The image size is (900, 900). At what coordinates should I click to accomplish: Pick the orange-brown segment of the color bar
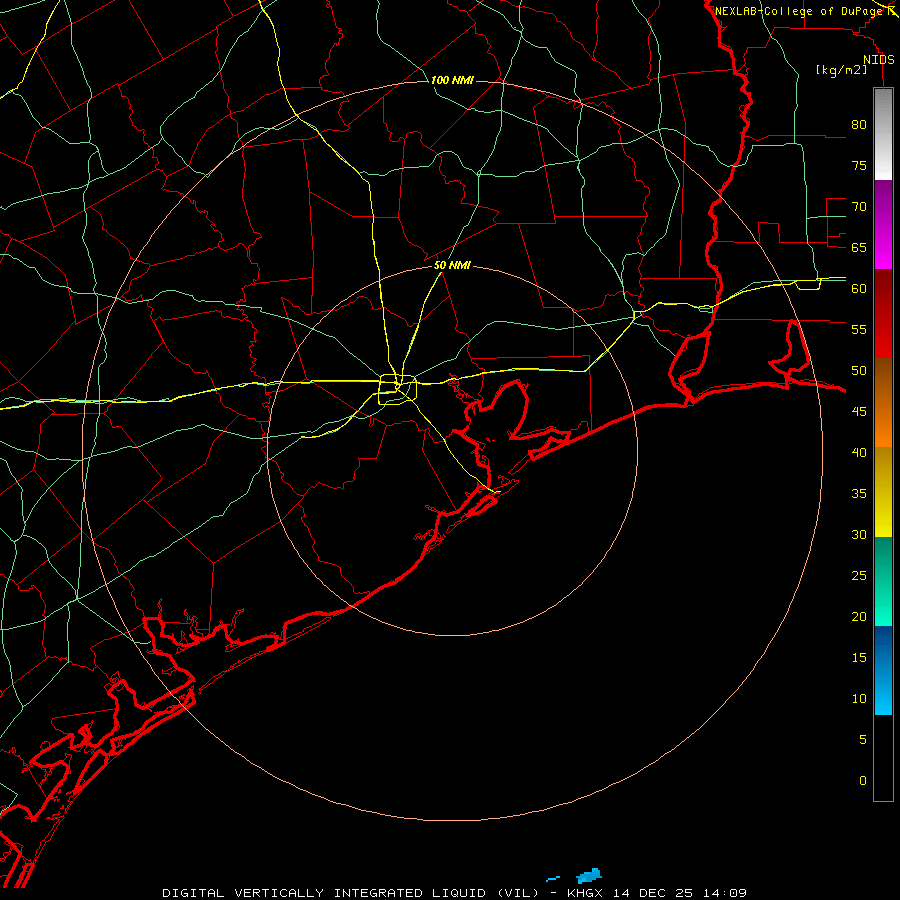[x=883, y=402]
